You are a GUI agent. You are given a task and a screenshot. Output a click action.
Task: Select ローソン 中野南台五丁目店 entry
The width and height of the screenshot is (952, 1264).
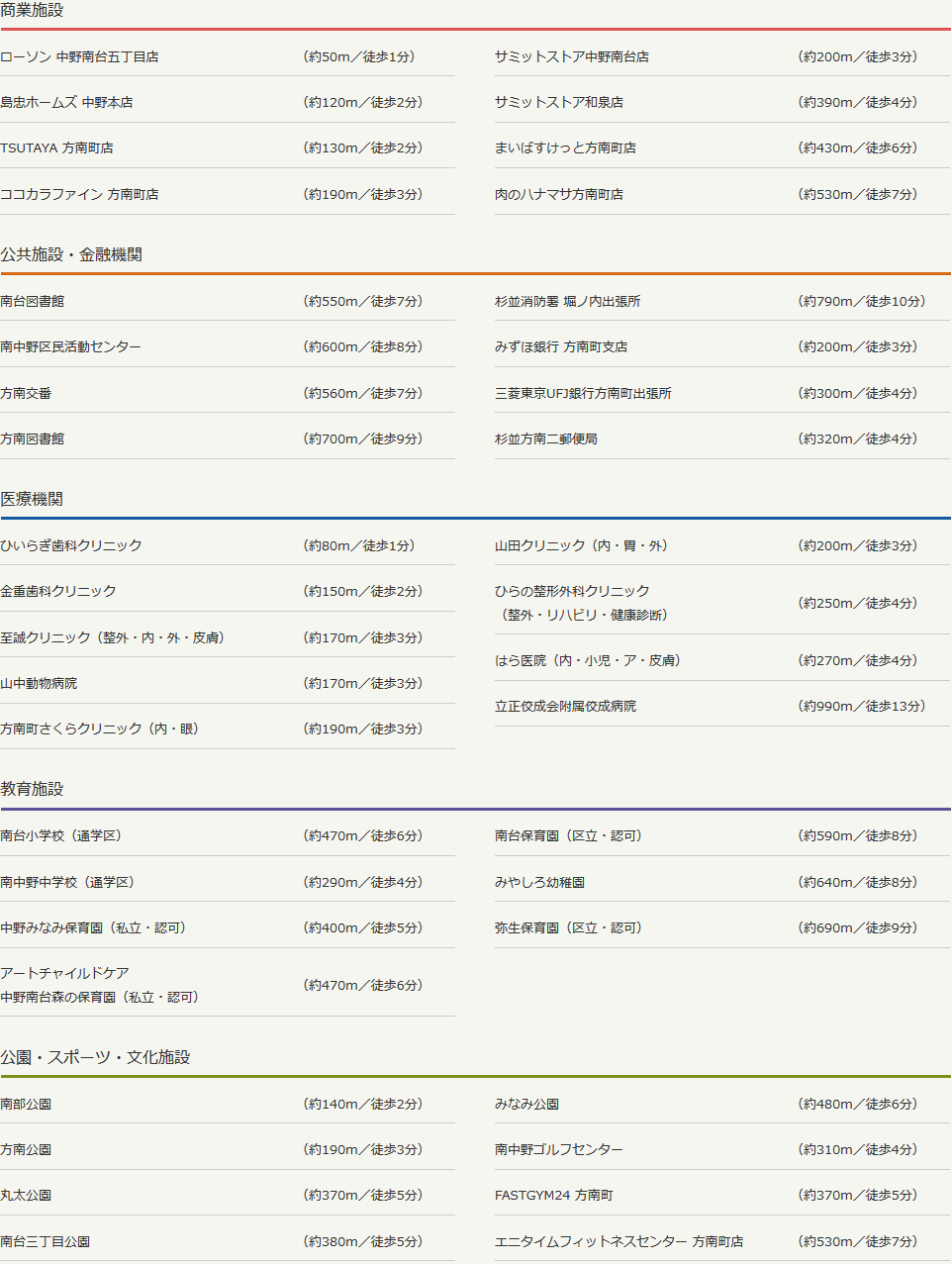(x=79, y=56)
